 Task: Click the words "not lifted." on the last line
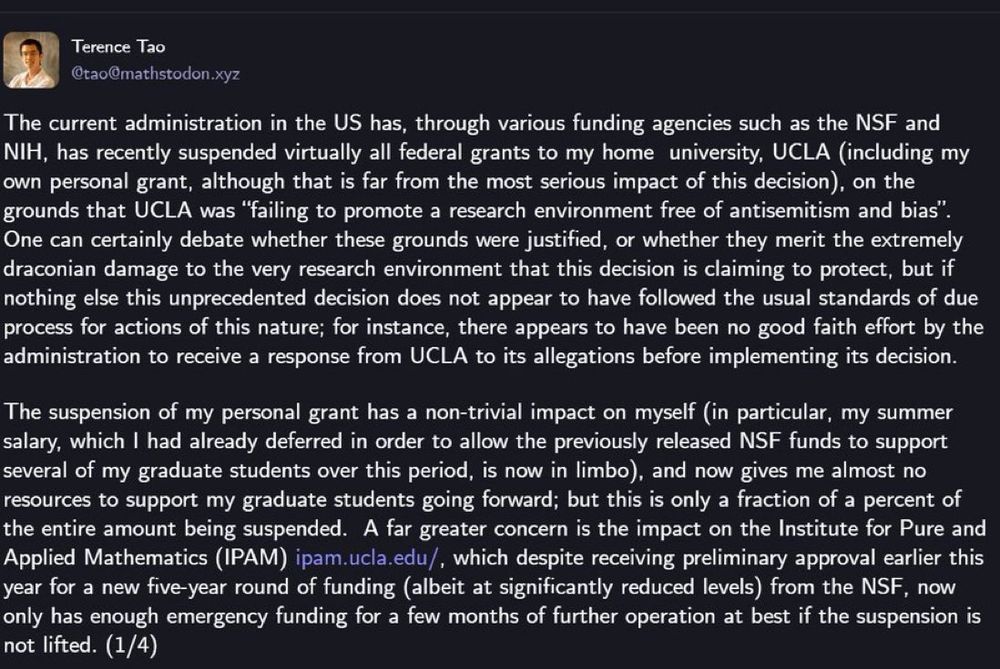[49, 645]
